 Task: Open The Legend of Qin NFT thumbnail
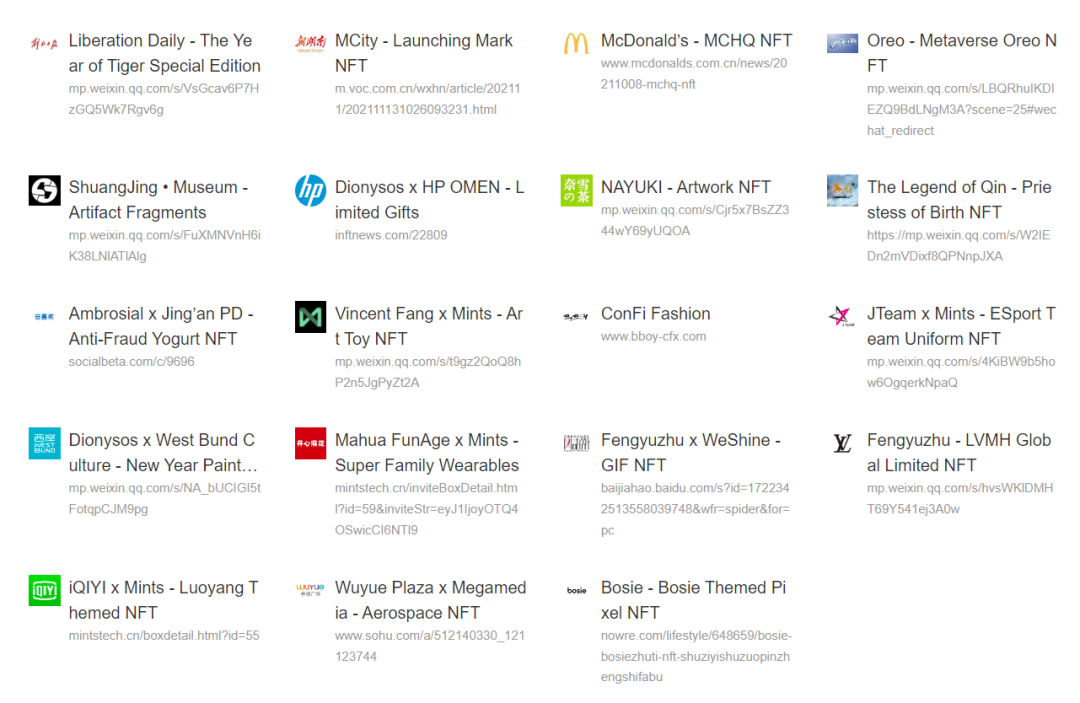tap(842, 190)
